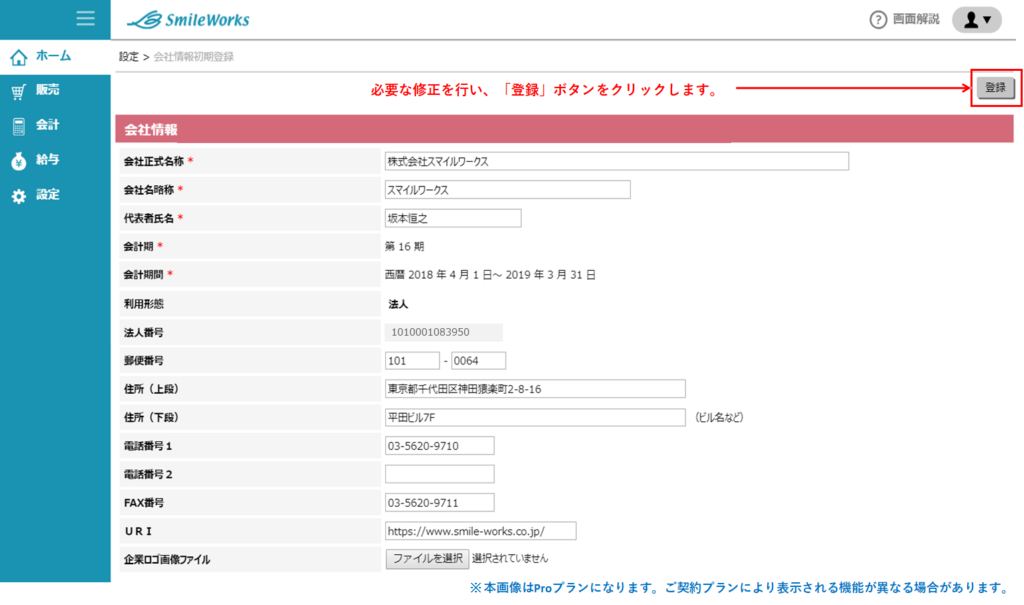Focus the 会社正式名称 field
This screenshot has height=605, width=1024.
(x=616, y=161)
